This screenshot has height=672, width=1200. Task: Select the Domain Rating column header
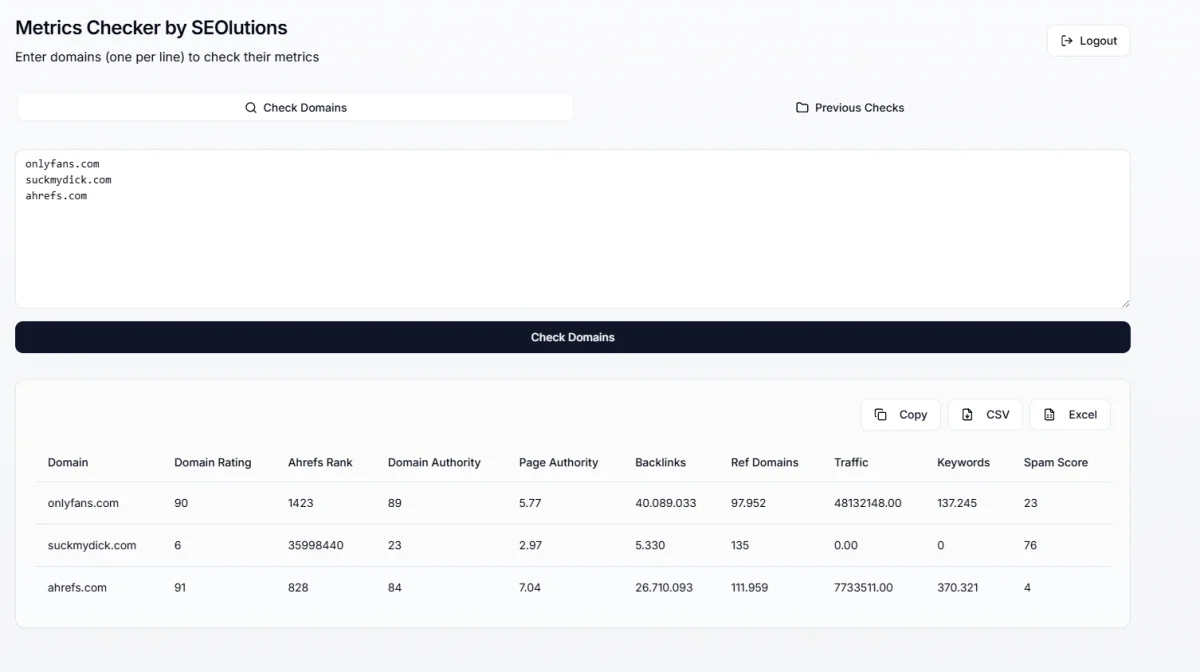click(212, 463)
